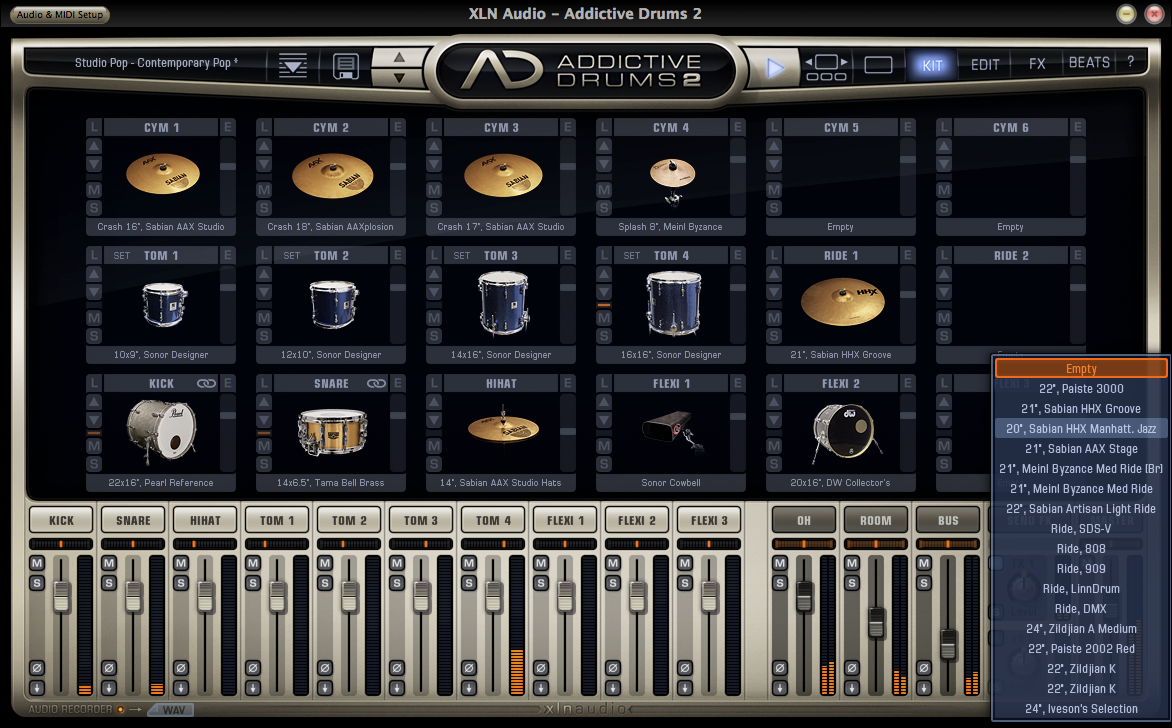Open the Studio Pop - Contemporary Pop preset dropdown
This screenshot has width=1172, height=728.
[156, 63]
